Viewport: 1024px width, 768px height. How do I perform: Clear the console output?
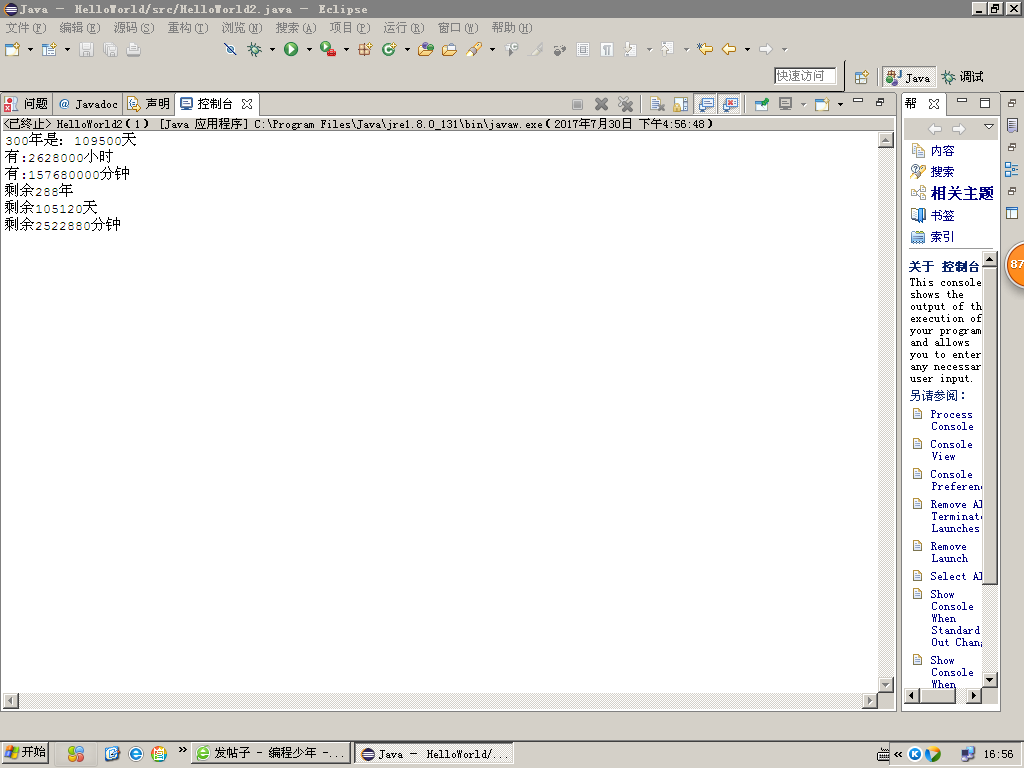pos(656,104)
